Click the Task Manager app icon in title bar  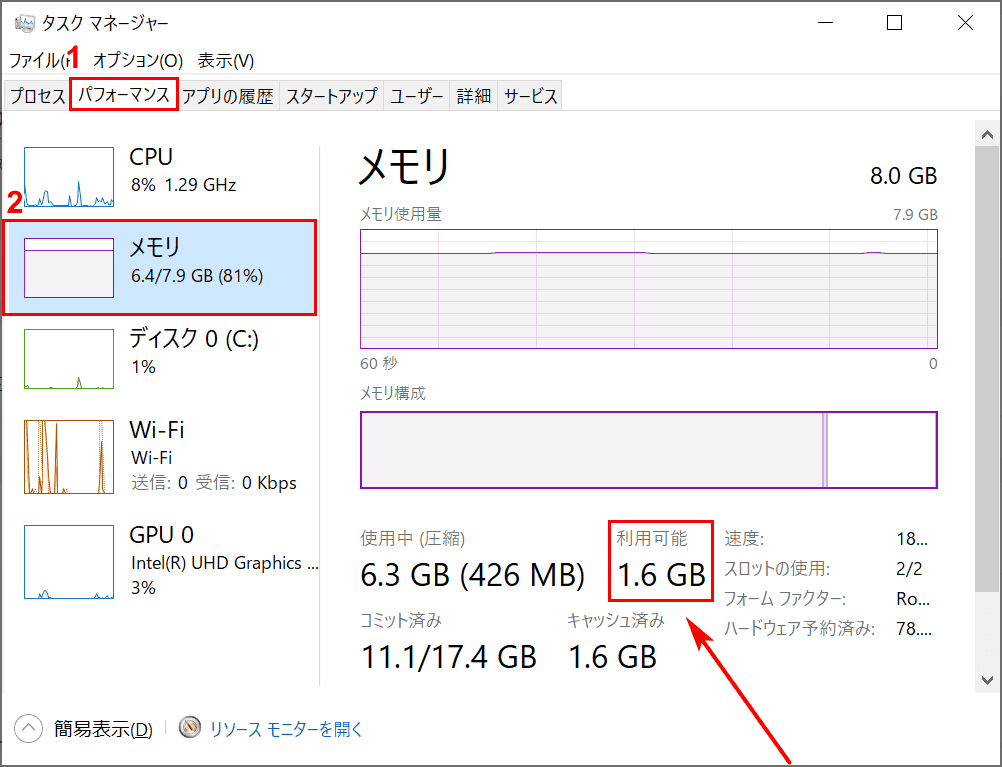point(24,23)
